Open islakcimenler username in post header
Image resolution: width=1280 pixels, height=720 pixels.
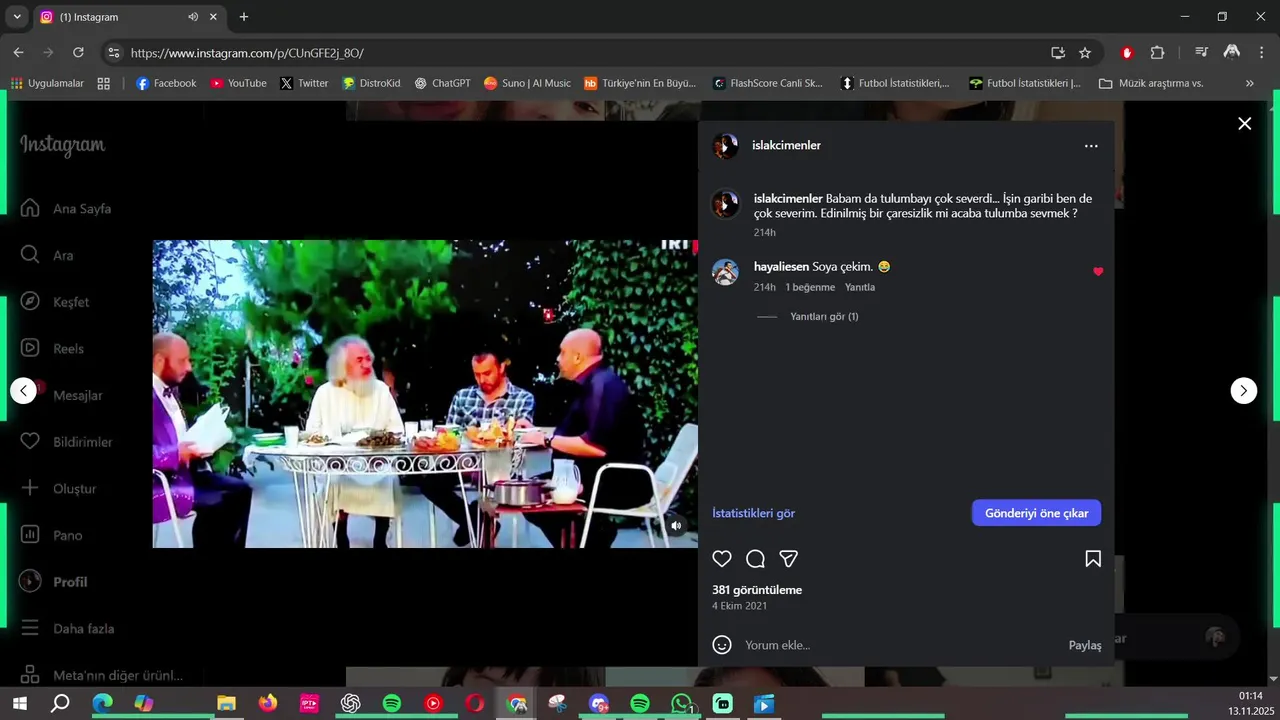(x=786, y=146)
